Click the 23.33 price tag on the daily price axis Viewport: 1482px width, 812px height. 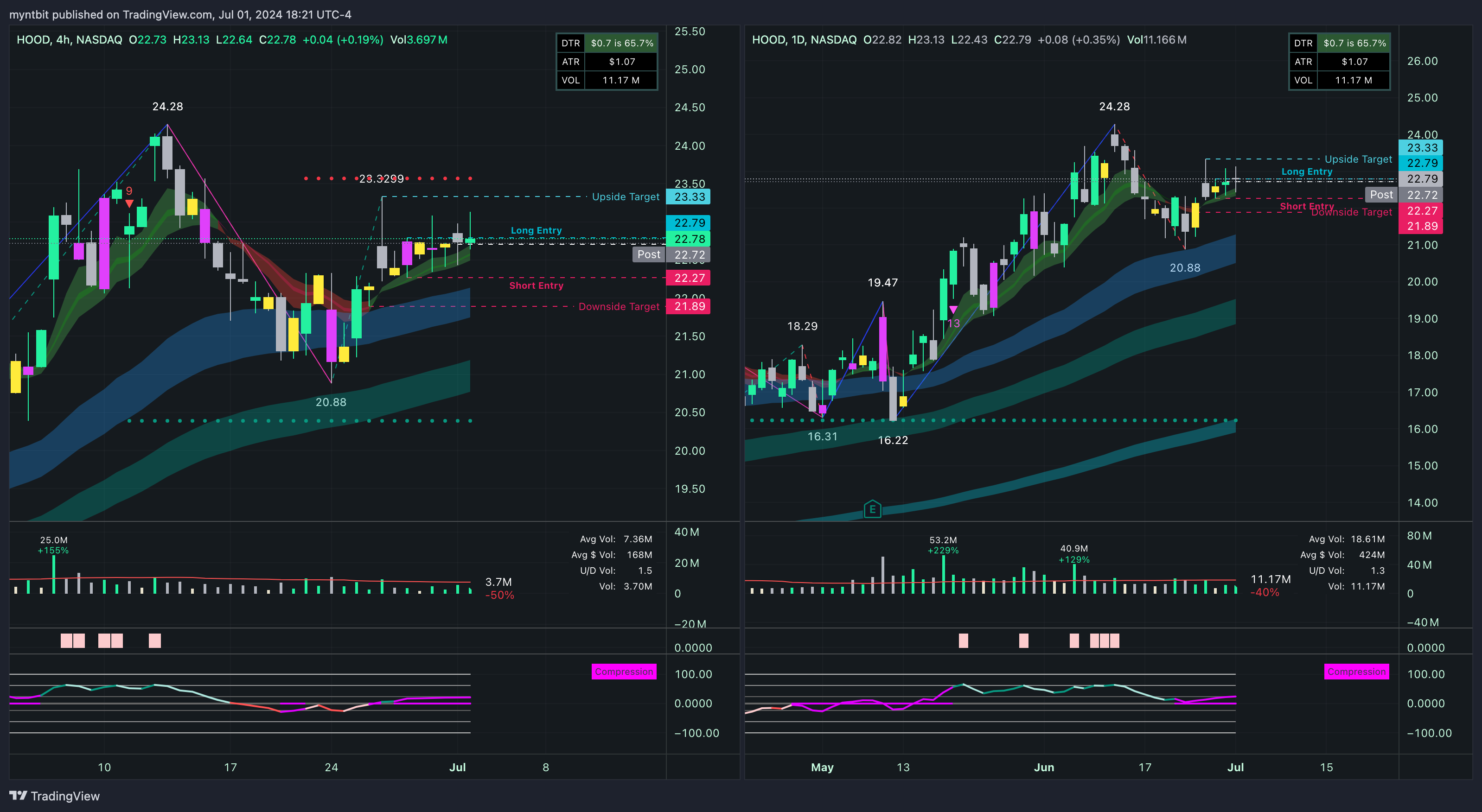(1421, 148)
